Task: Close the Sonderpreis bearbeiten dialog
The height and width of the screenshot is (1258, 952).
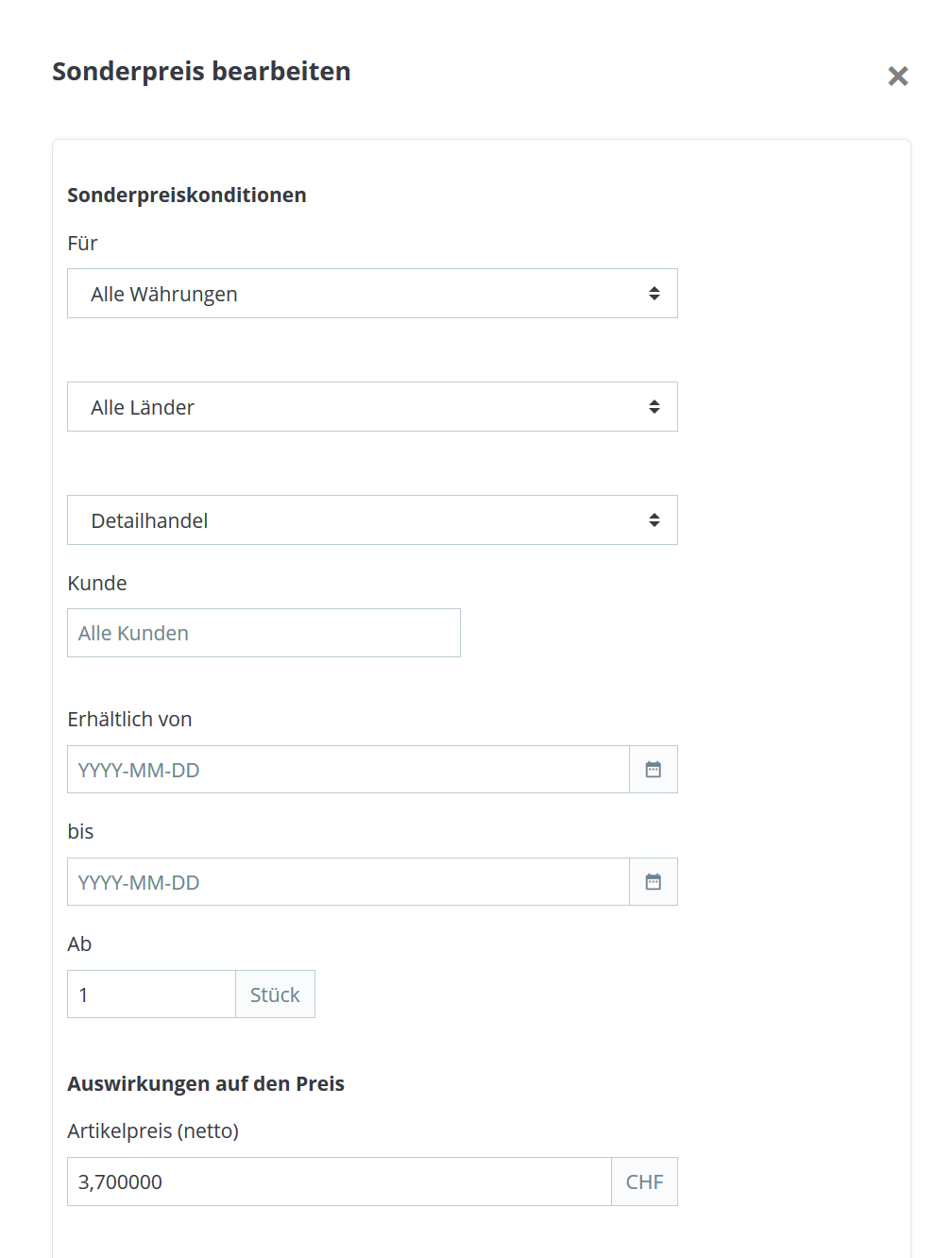Action: tap(897, 76)
